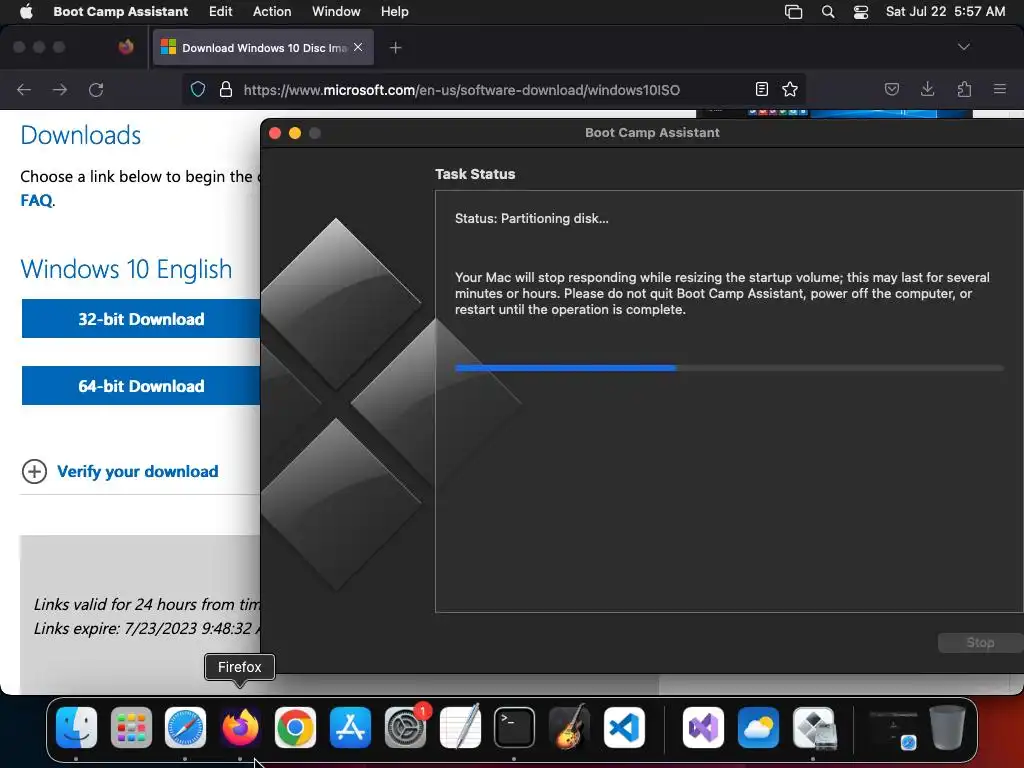Open GarageBand from the Dock
The height and width of the screenshot is (768, 1024).
[569, 728]
